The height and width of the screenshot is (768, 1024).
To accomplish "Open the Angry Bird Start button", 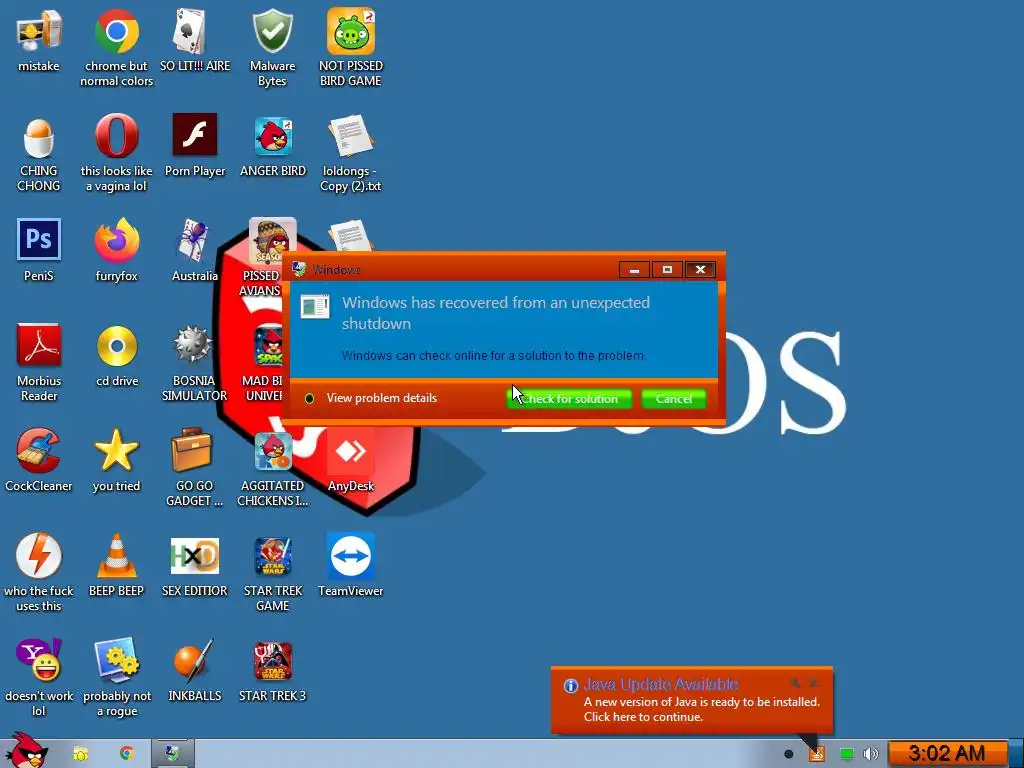I will (27, 752).
